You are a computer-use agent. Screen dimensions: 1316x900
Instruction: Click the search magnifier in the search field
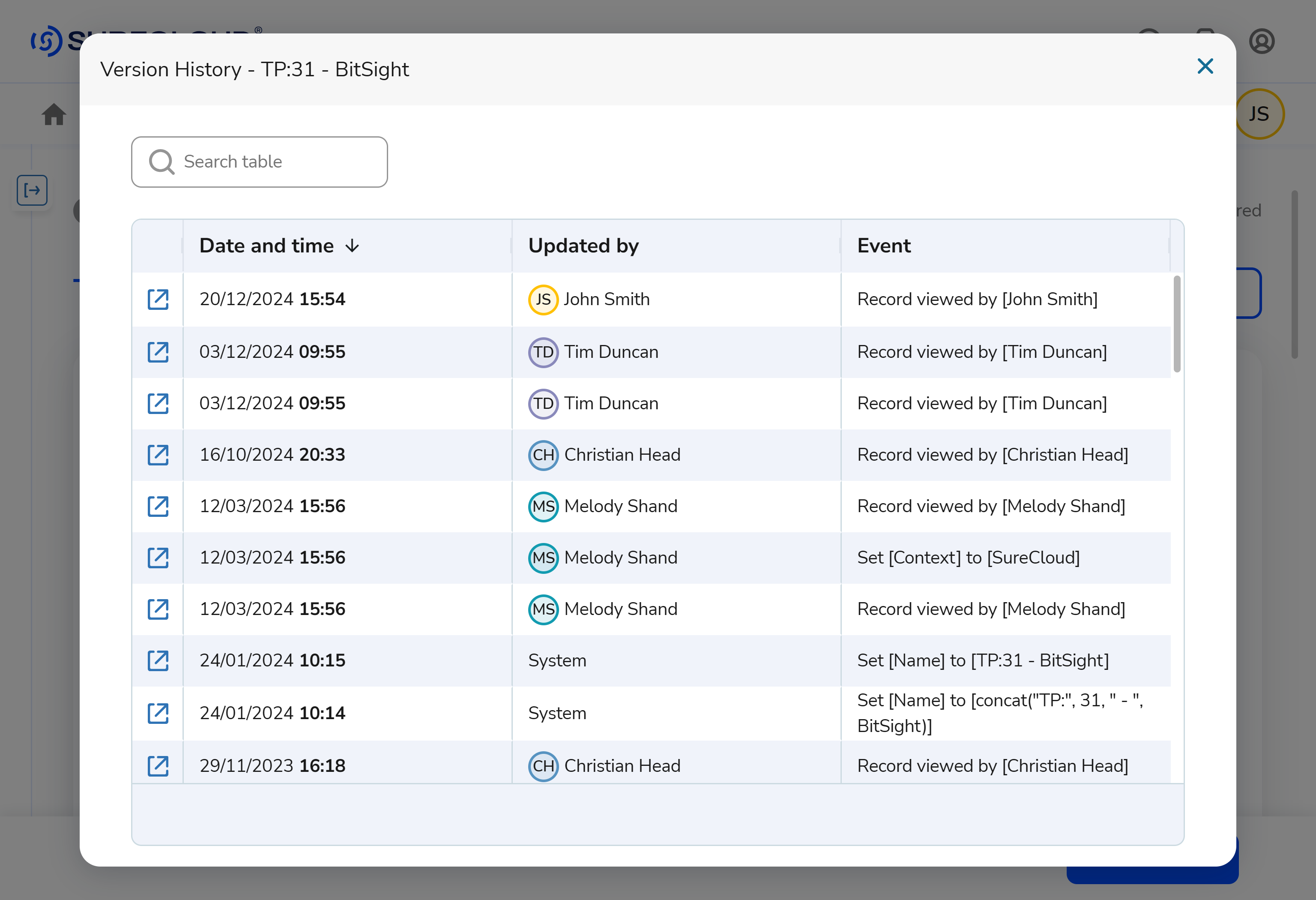click(x=162, y=162)
